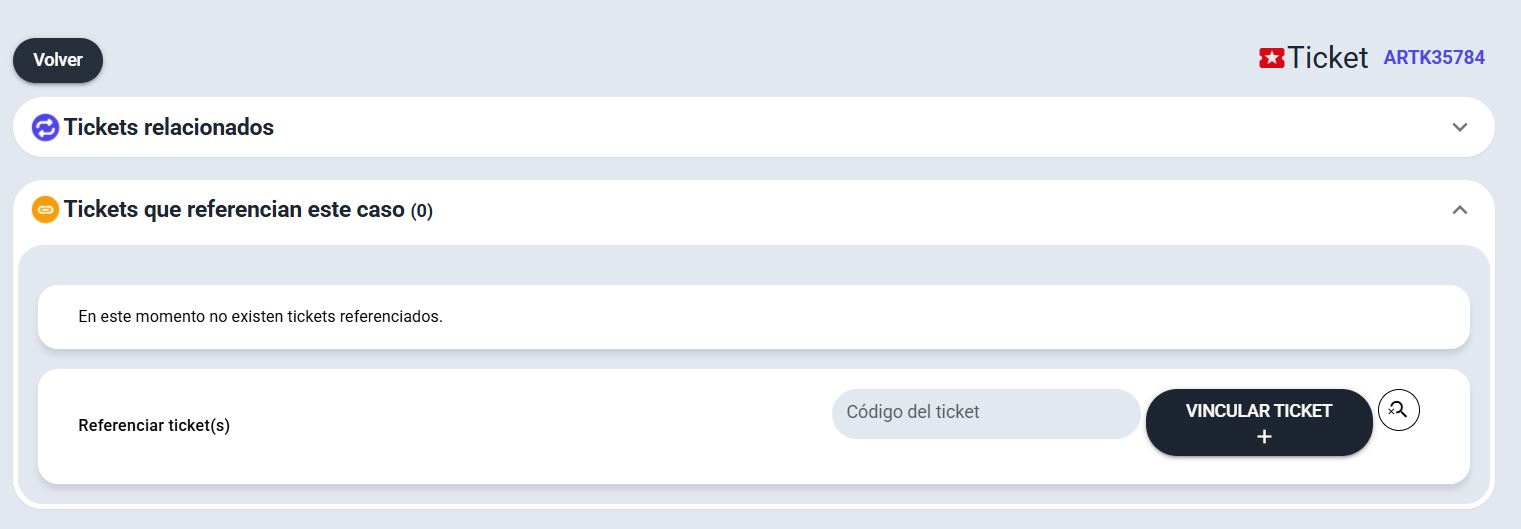Collapse Tickets que referencian section via up chevron
The image size is (1521, 529).
[x=1459, y=210]
